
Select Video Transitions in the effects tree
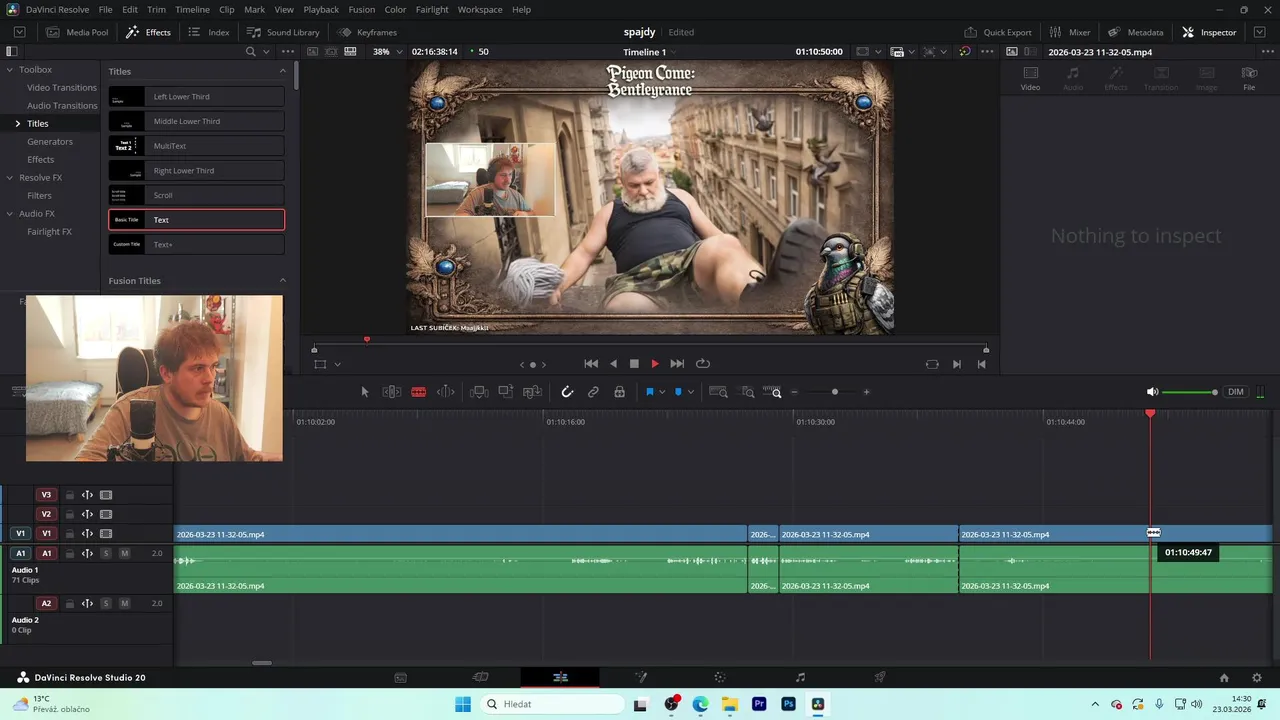62,88
